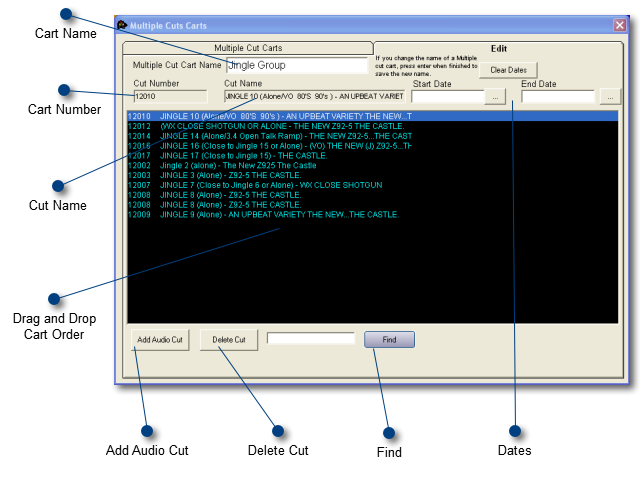Open the End Date picker ellipsis button
The width and height of the screenshot is (644, 481).
tap(610, 97)
